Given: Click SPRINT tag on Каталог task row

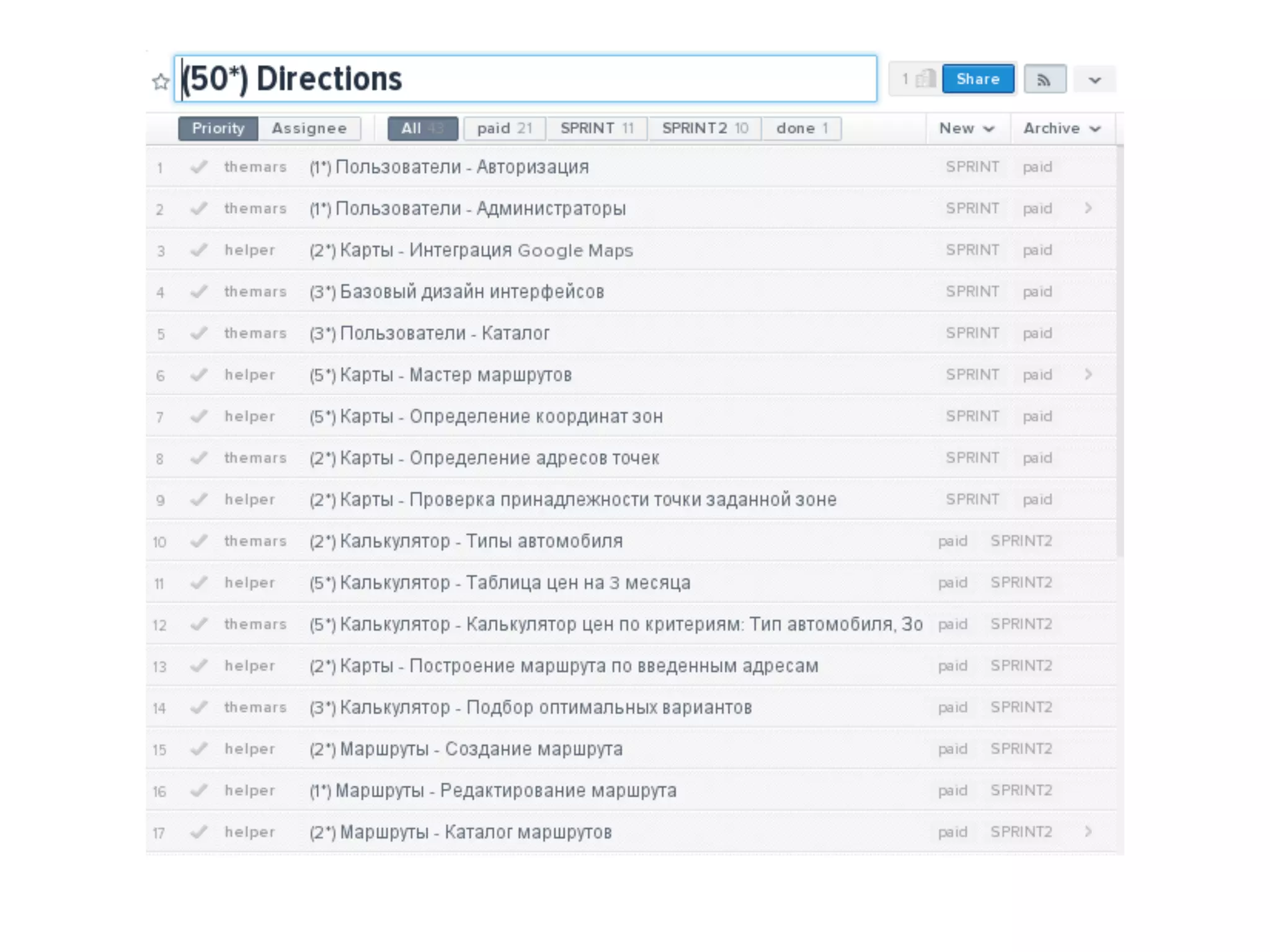Looking at the screenshot, I should point(972,333).
